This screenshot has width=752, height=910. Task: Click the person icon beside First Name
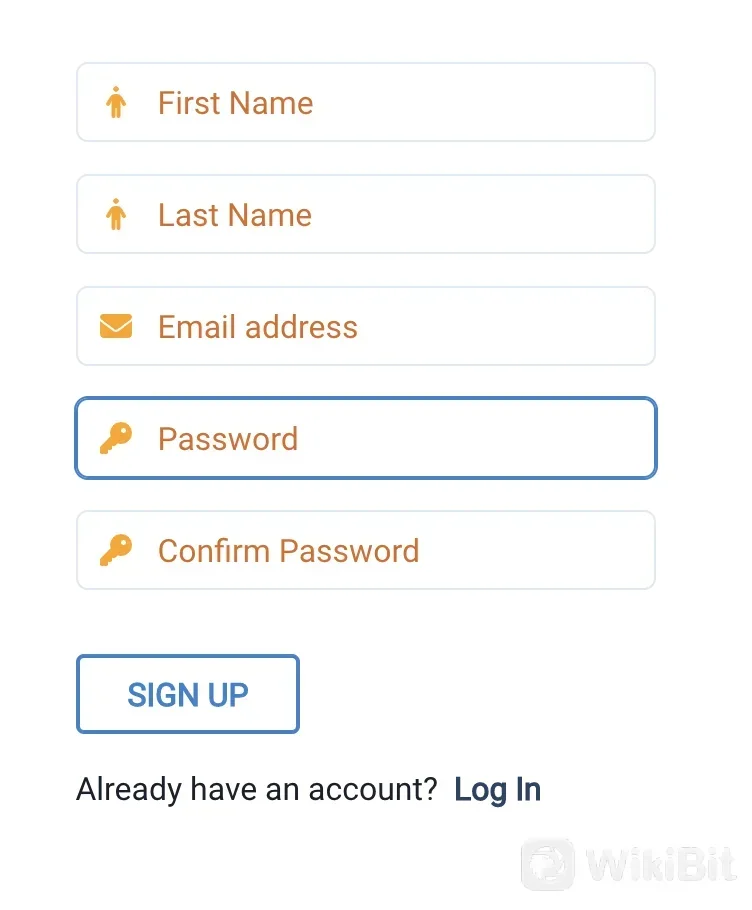pos(116,102)
